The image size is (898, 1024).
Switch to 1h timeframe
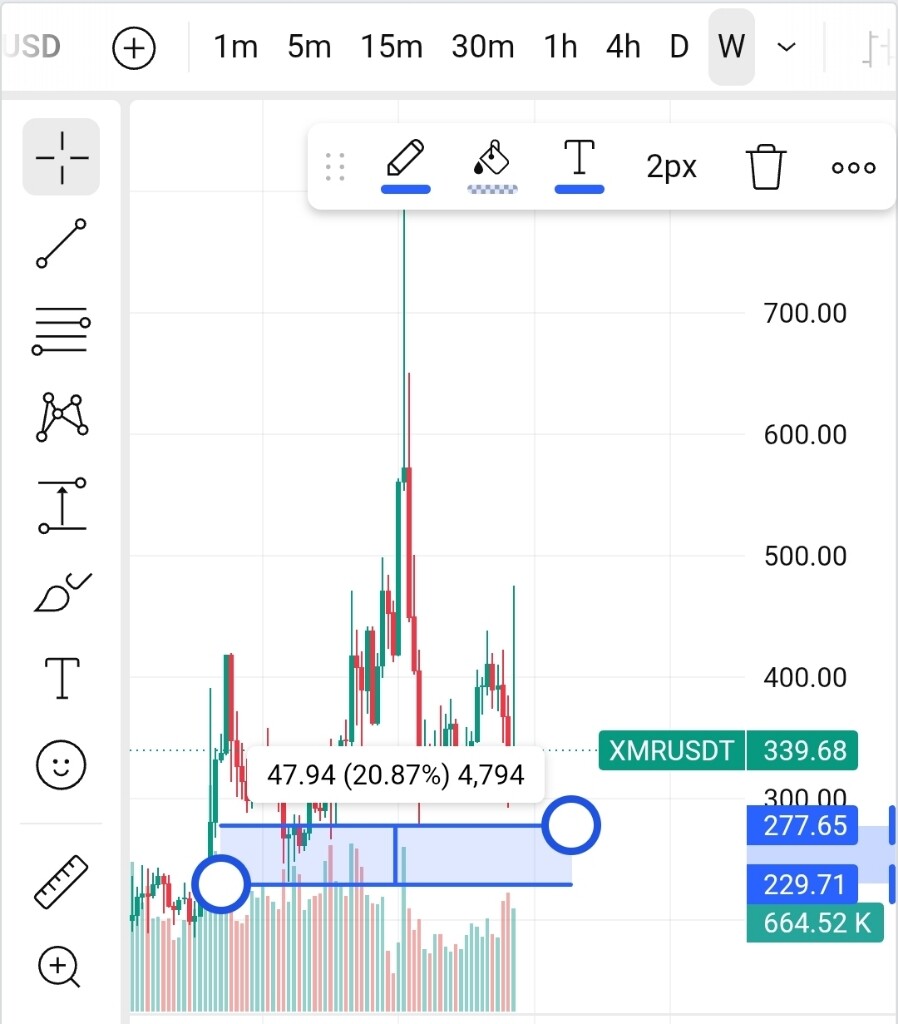click(560, 47)
